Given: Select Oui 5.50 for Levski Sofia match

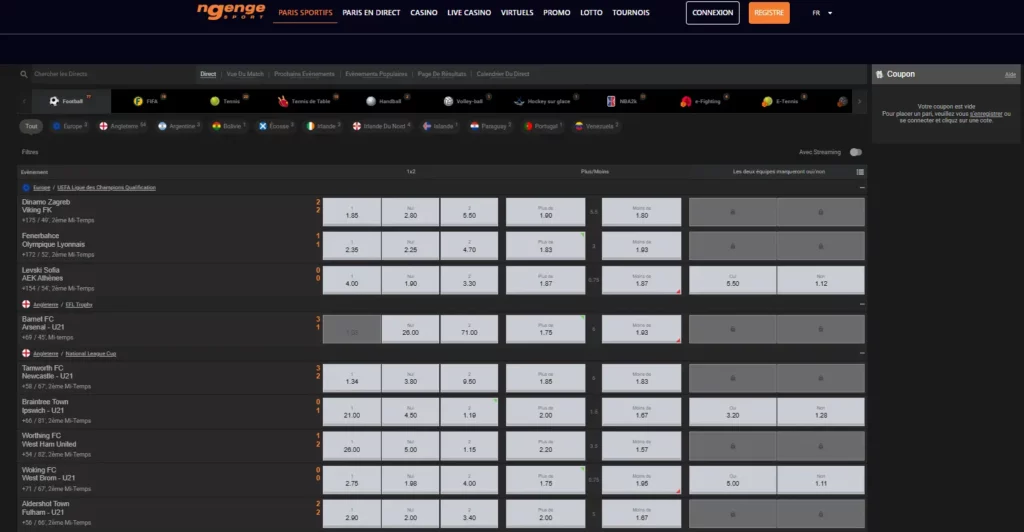Looking at the screenshot, I should point(733,280).
